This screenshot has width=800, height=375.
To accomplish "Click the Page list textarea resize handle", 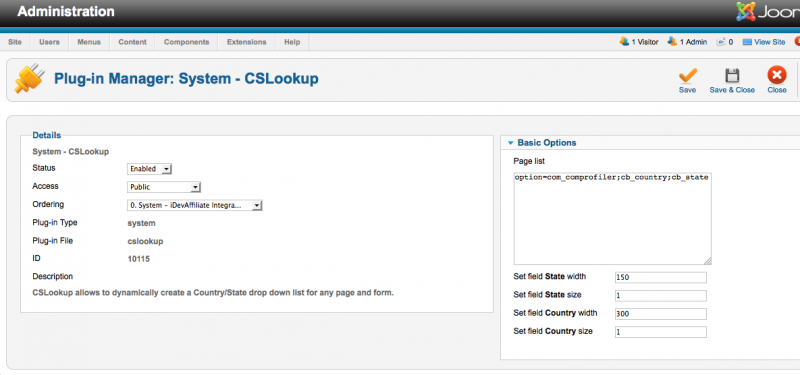I will click(x=707, y=261).
